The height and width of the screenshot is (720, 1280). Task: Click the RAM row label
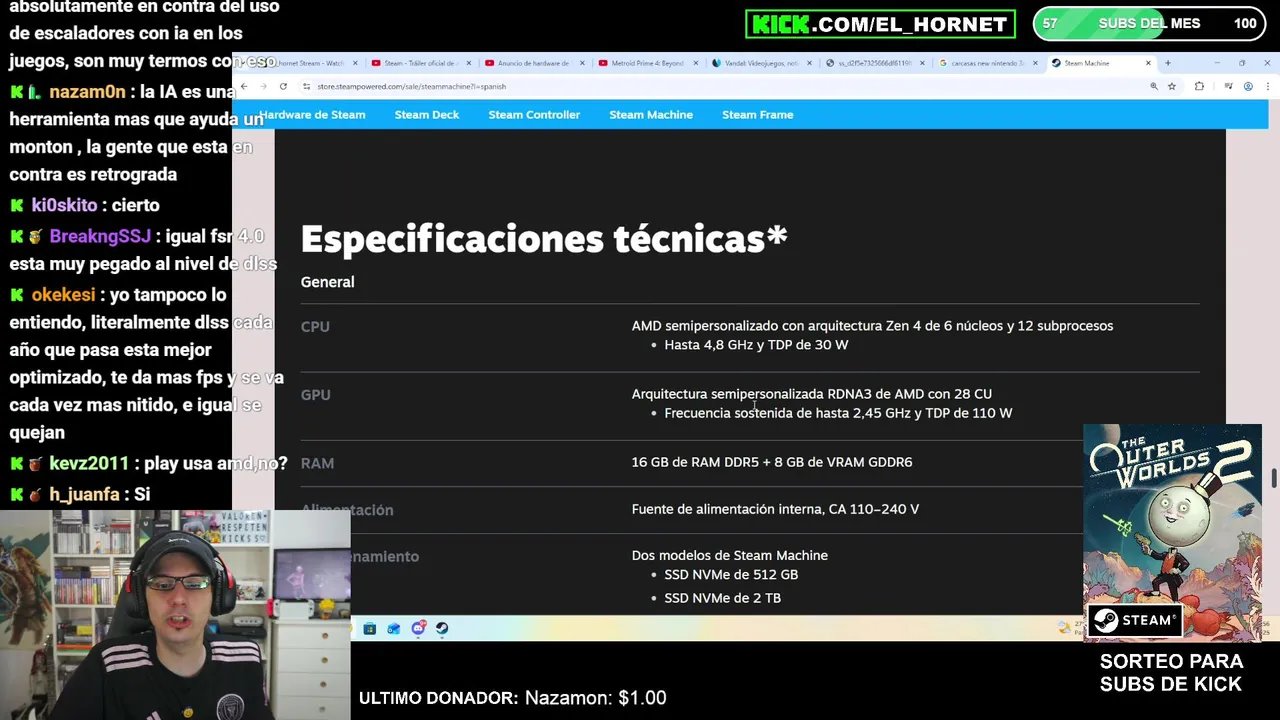(x=317, y=463)
